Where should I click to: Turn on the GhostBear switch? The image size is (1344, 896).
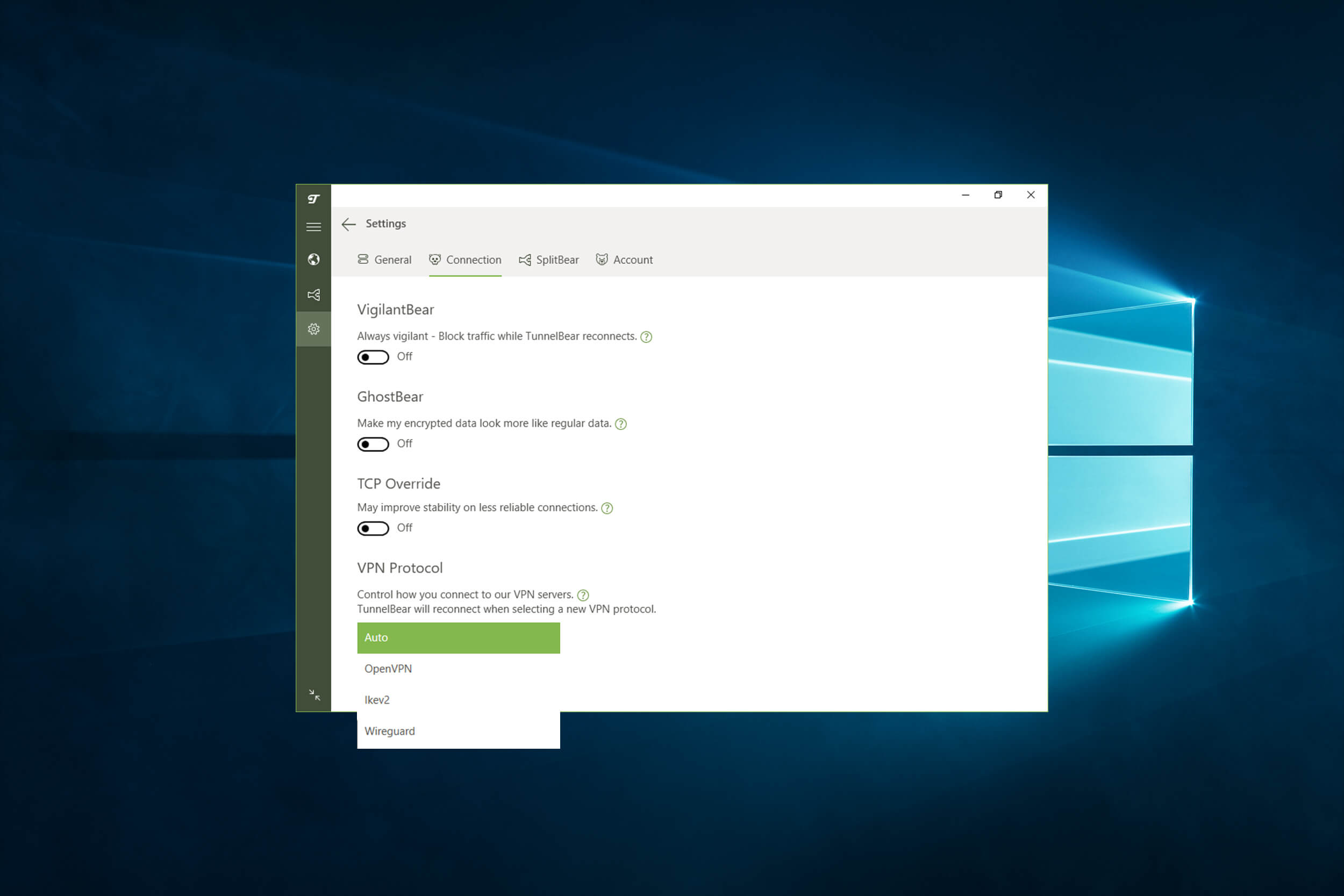[x=373, y=444]
